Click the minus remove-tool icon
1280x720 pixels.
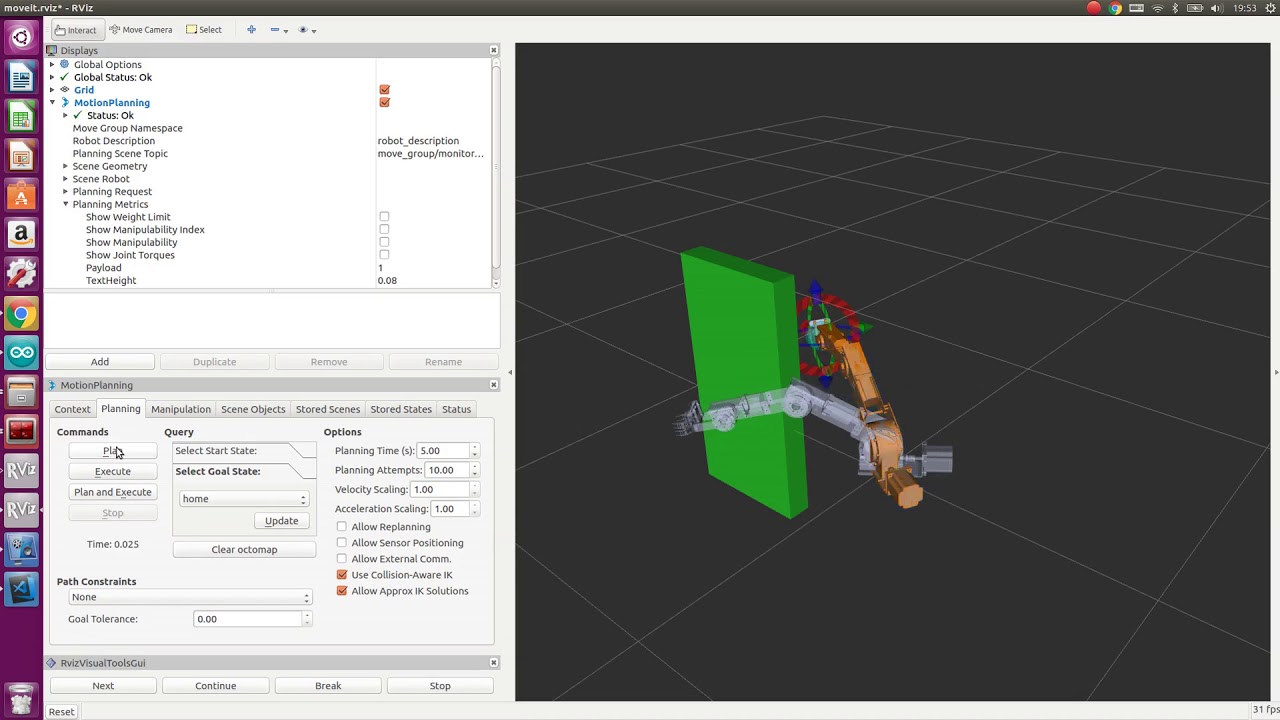coord(275,30)
